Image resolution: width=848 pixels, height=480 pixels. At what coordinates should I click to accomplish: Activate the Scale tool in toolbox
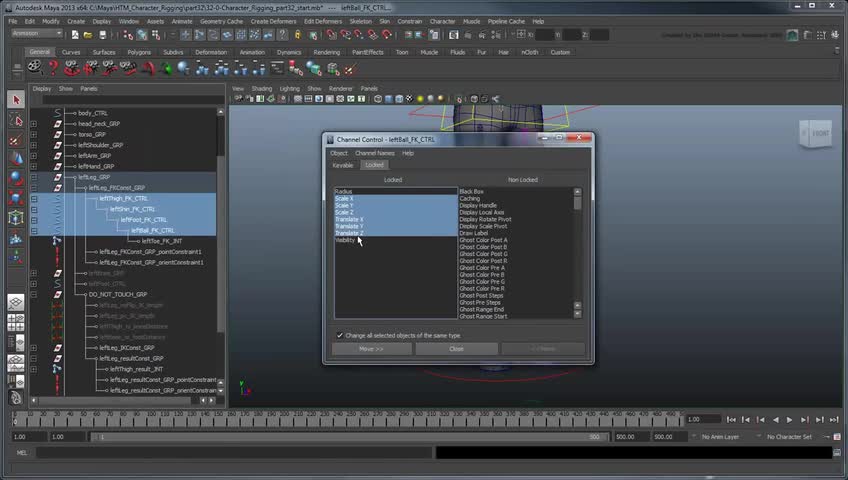coord(16,198)
